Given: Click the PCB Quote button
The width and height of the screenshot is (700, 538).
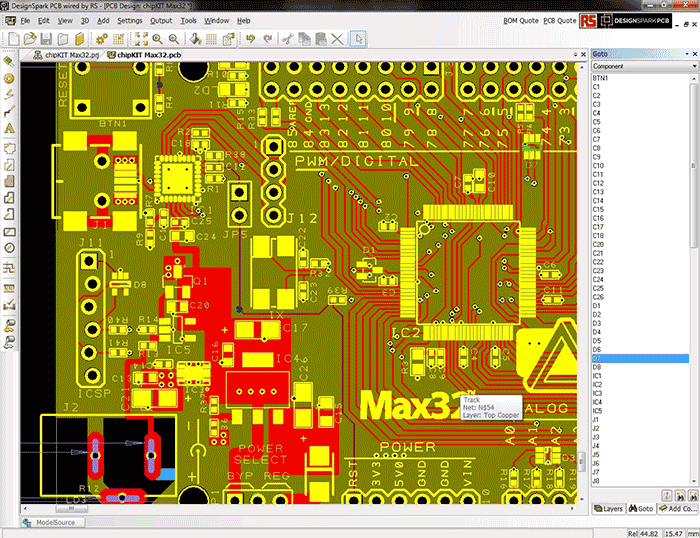Looking at the screenshot, I should (559, 21).
